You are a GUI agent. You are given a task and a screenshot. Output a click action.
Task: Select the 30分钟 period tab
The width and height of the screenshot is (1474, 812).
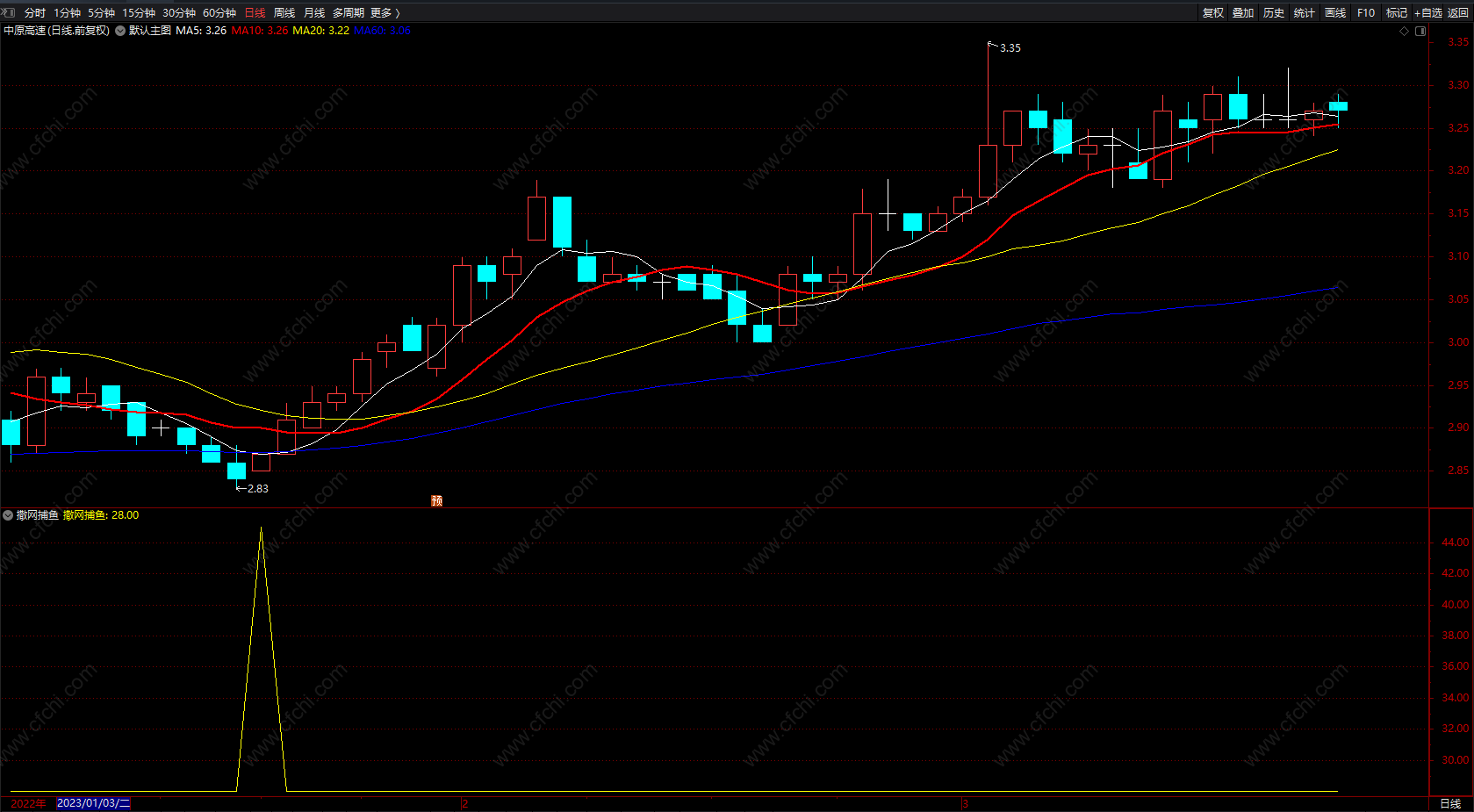179,13
